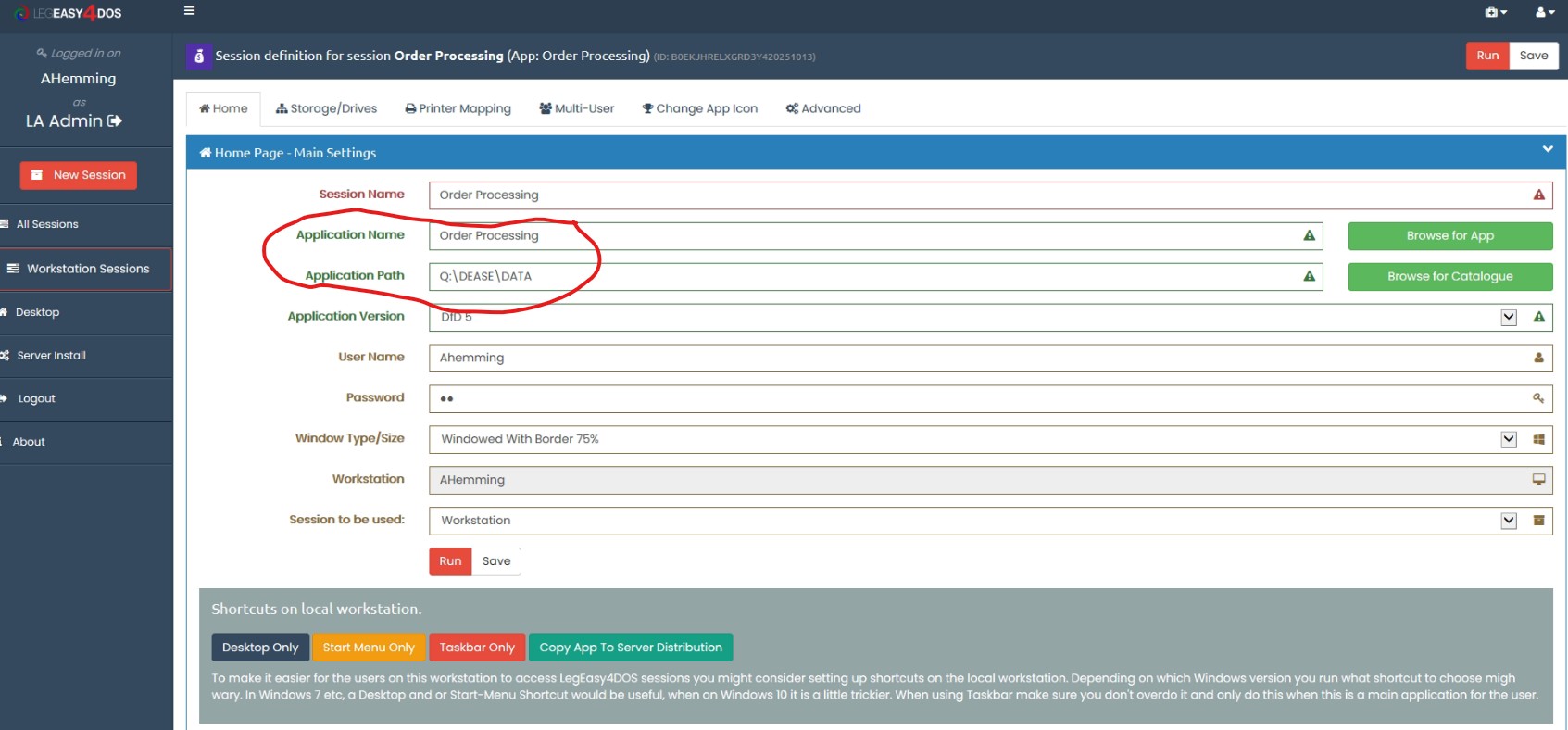This screenshot has height=730, width=1568.
Task: Click into the Application Path input field
Action: click(x=861, y=276)
